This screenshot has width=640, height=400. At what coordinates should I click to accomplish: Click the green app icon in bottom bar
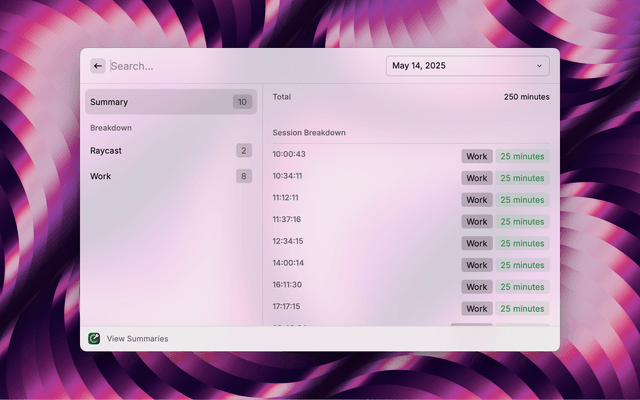(94, 339)
